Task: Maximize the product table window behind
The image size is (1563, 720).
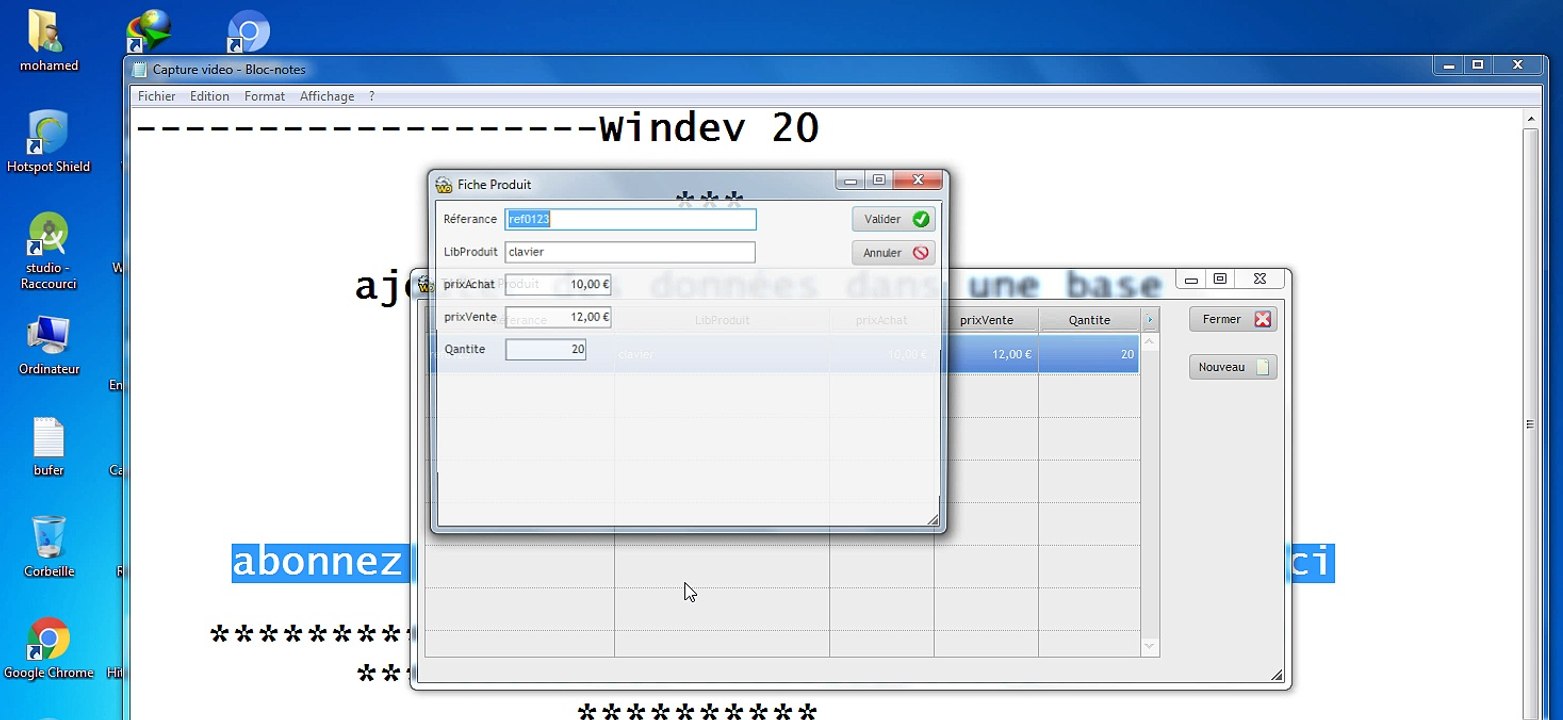Action: (x=1220, y=279)
